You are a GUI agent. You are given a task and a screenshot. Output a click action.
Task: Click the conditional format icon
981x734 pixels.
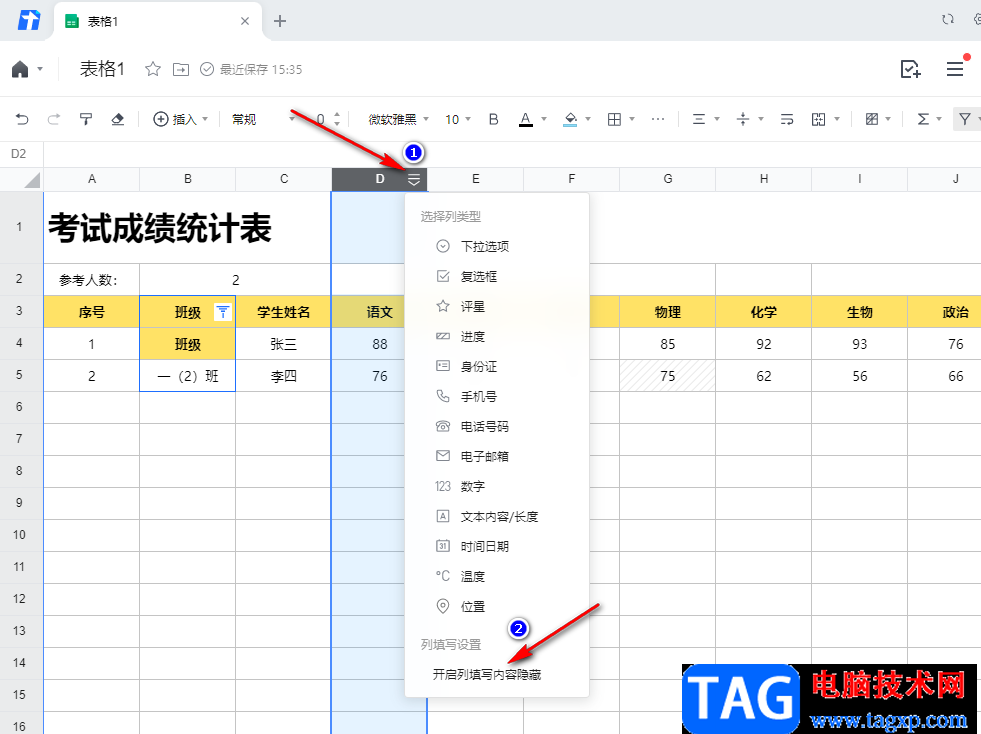coord(872,119)
